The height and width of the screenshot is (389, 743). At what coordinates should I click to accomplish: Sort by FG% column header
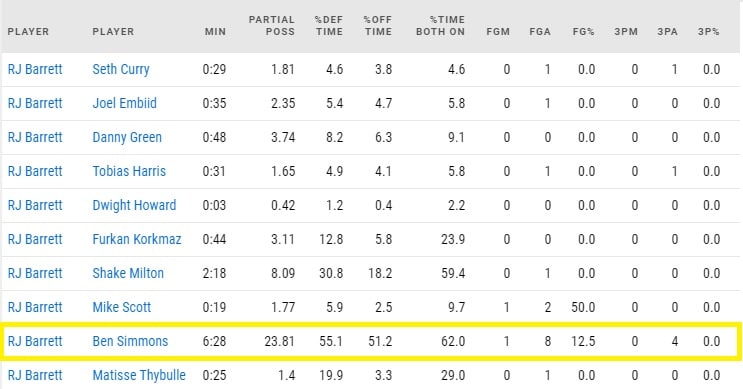(x=583, y=32)
